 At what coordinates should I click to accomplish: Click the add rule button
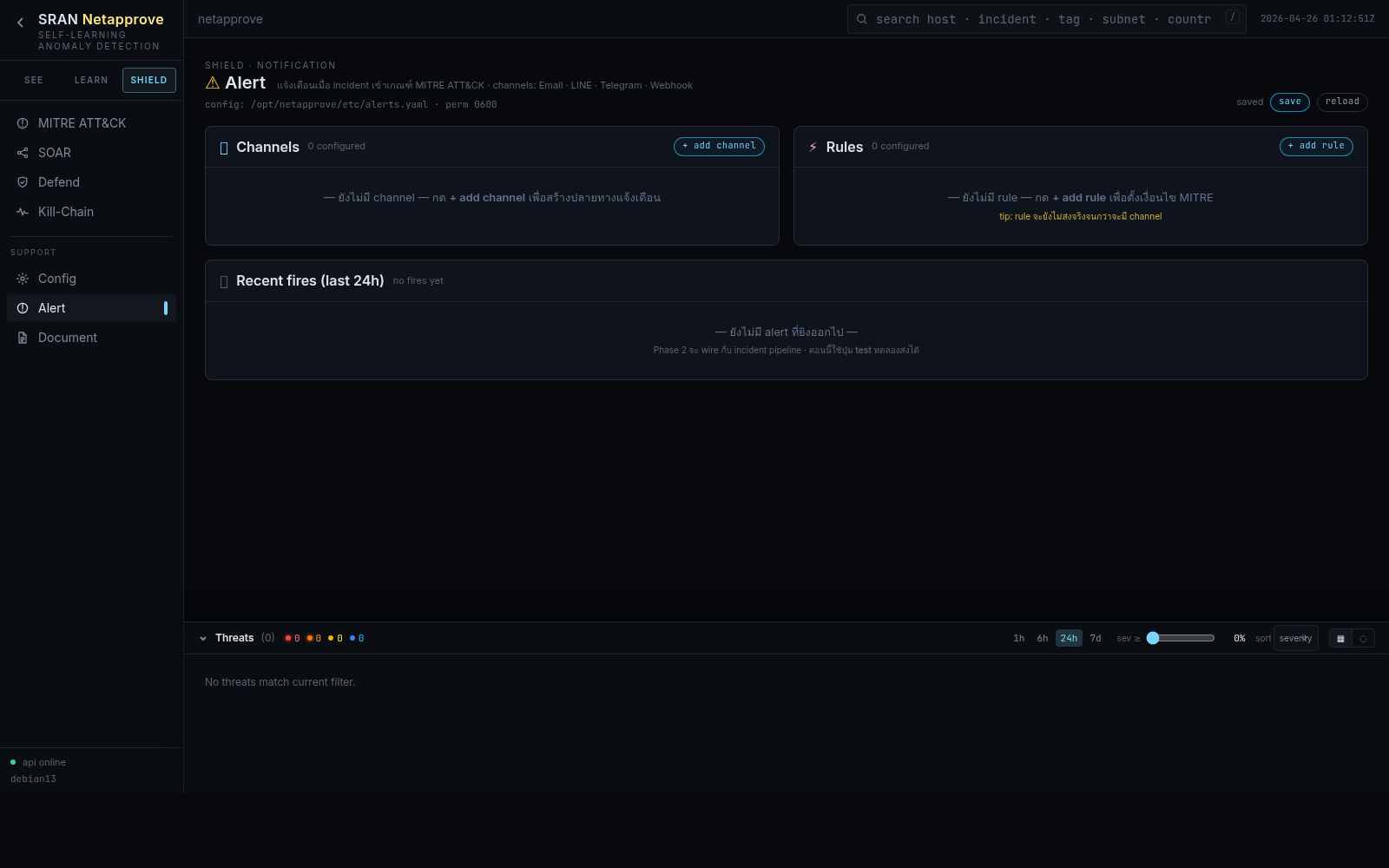1316,147
